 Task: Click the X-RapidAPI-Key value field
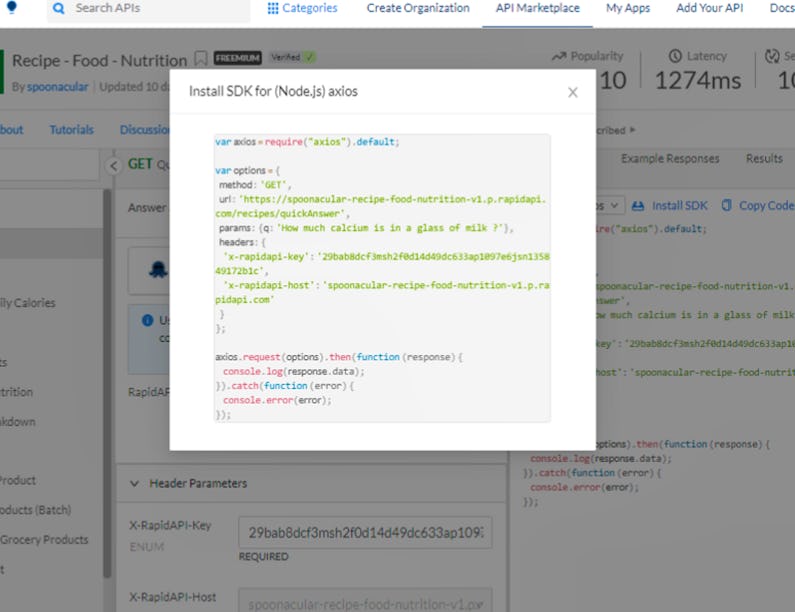365,532
